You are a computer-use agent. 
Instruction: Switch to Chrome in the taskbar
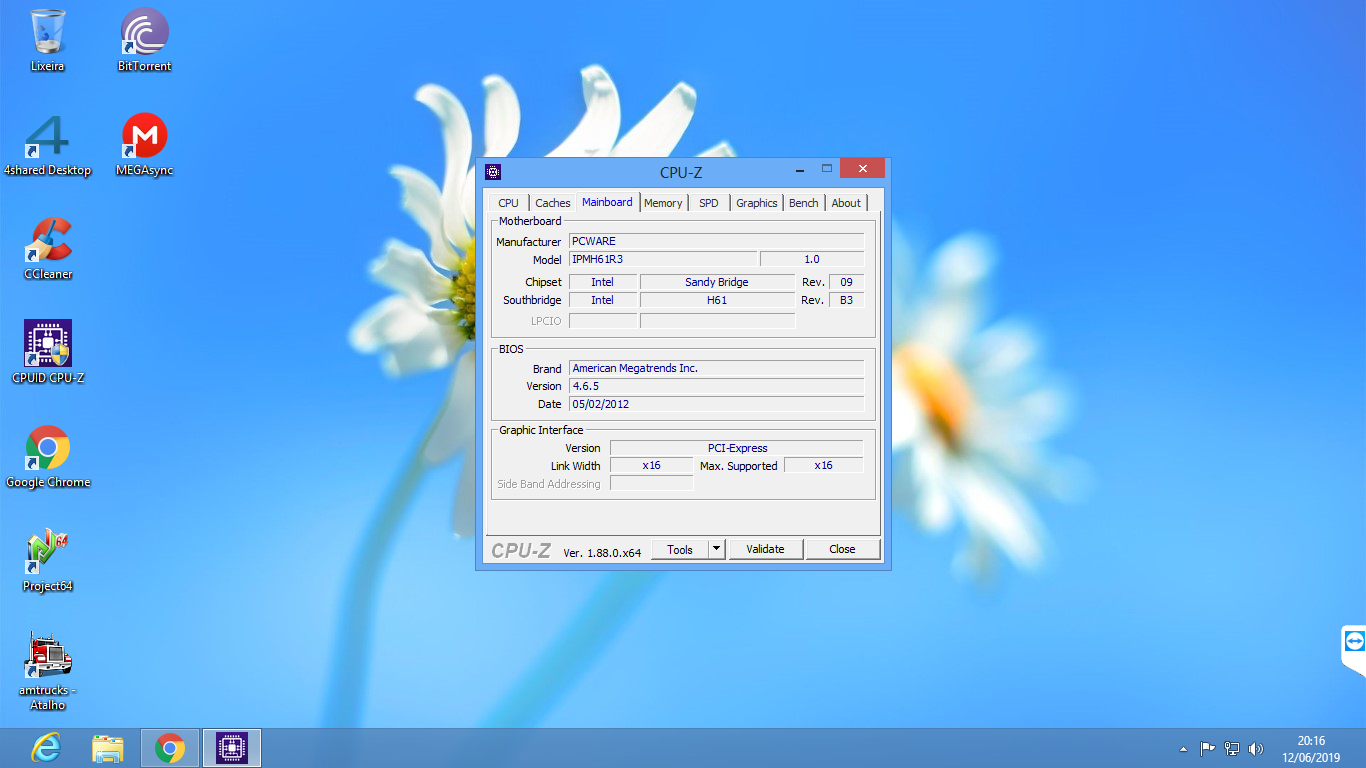coord(170,748)
